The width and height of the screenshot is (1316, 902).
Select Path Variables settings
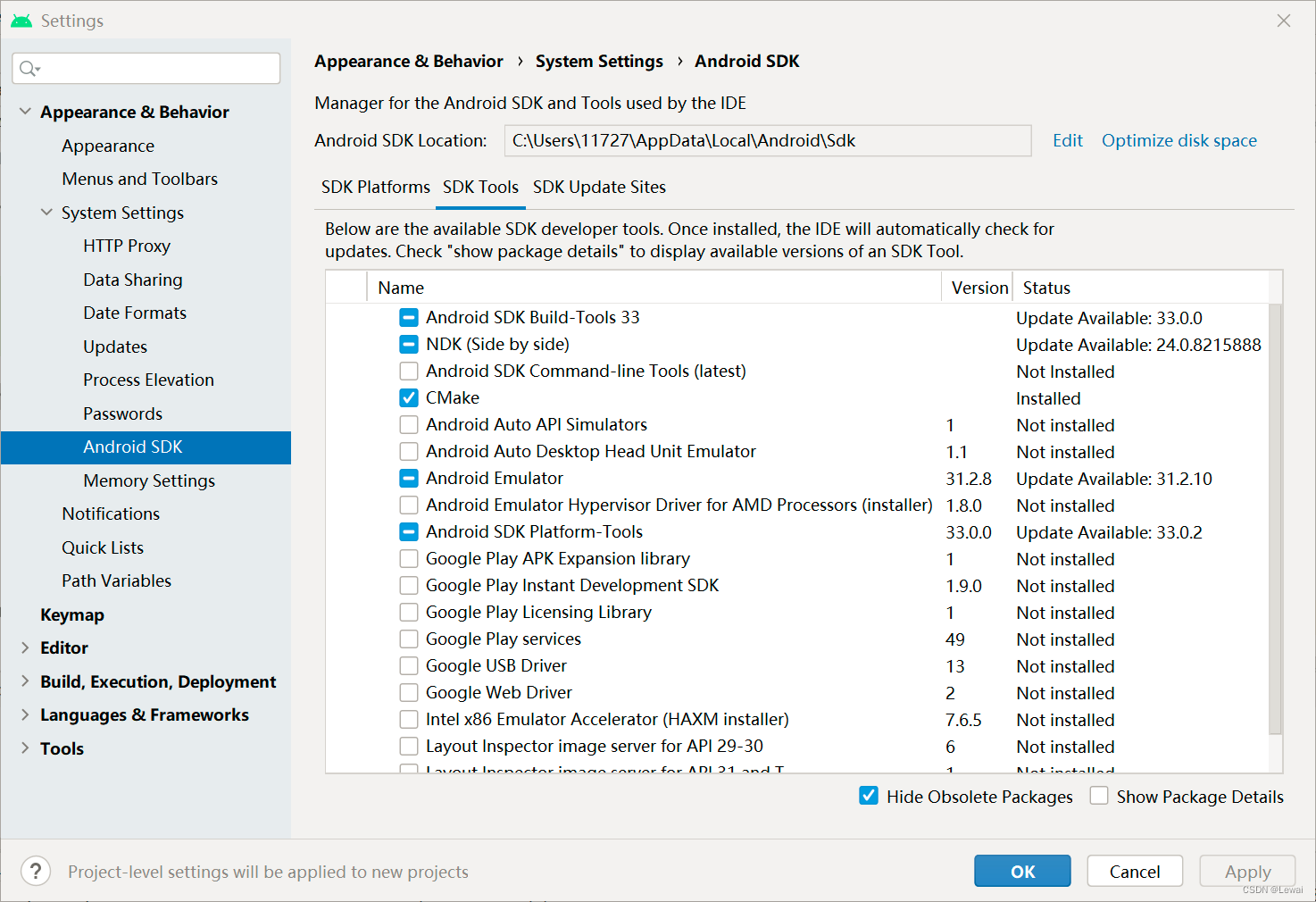pos(116,580)
